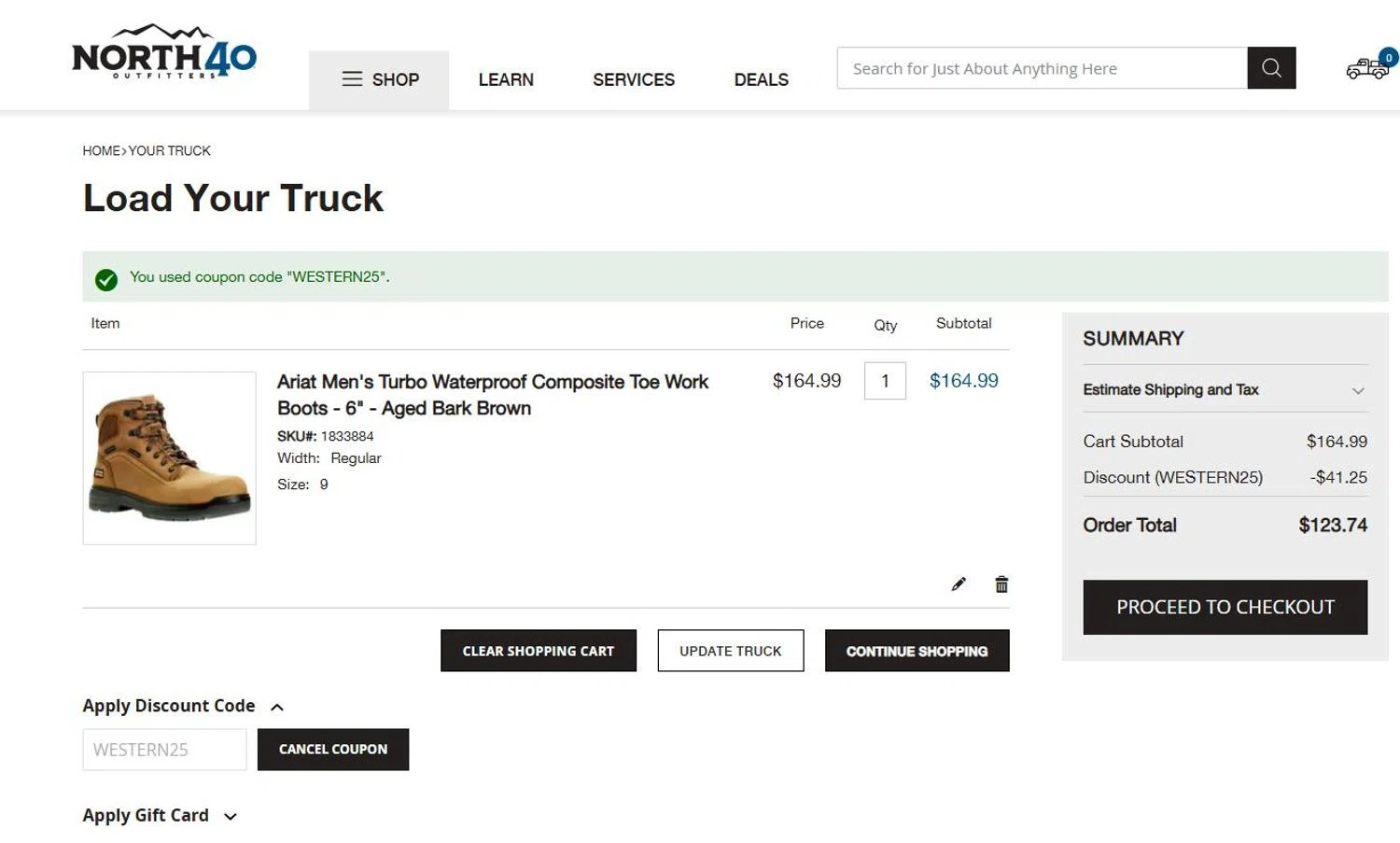1400x843 pixels.
Task: Click the Width: Regular text
Action: [x=329, y=458]
